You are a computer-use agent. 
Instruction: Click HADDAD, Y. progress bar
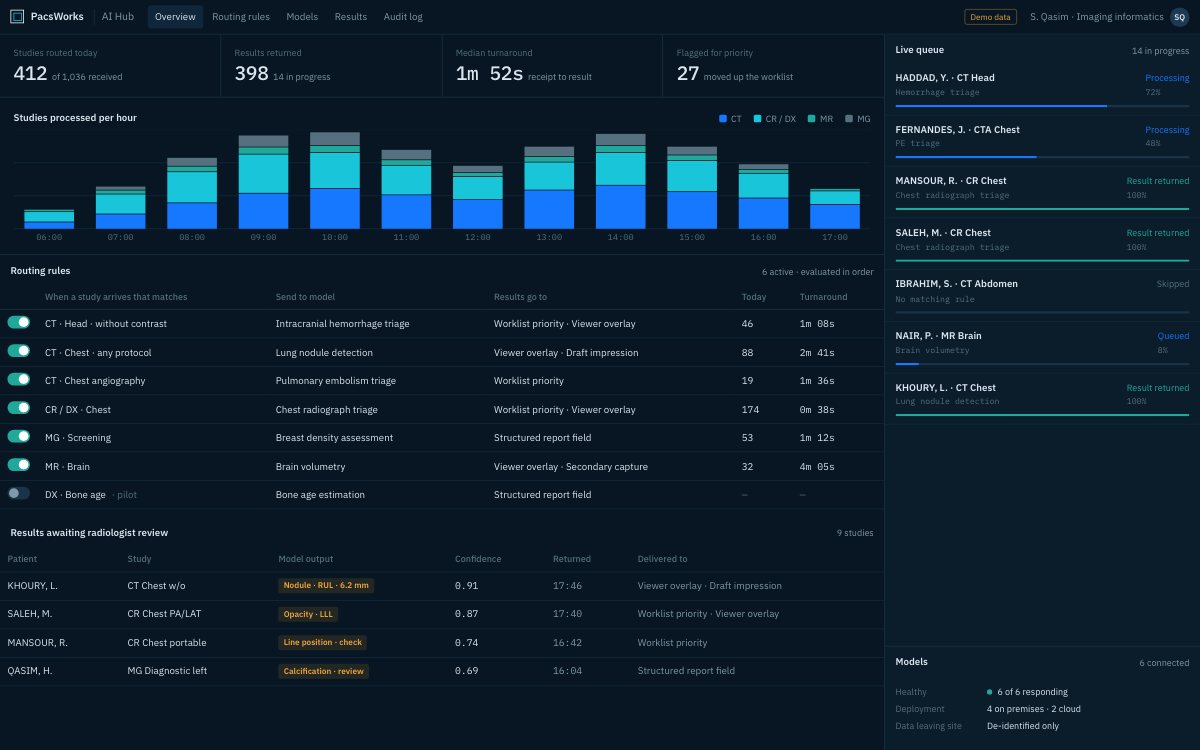pos(1042,105)
